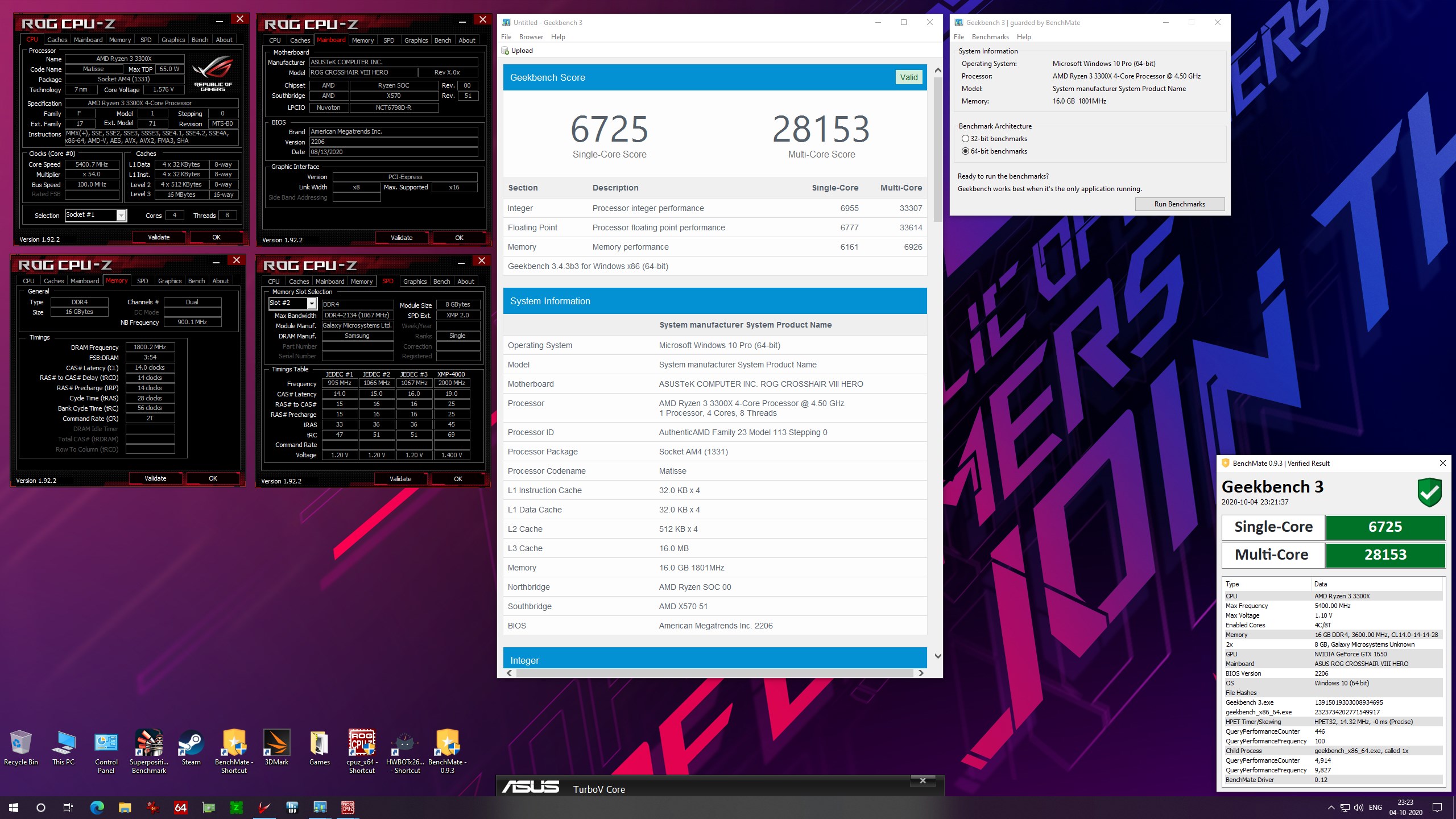
Task: Click Validate in the Memory CPU-Z window
Action: [x=155, y=478]
